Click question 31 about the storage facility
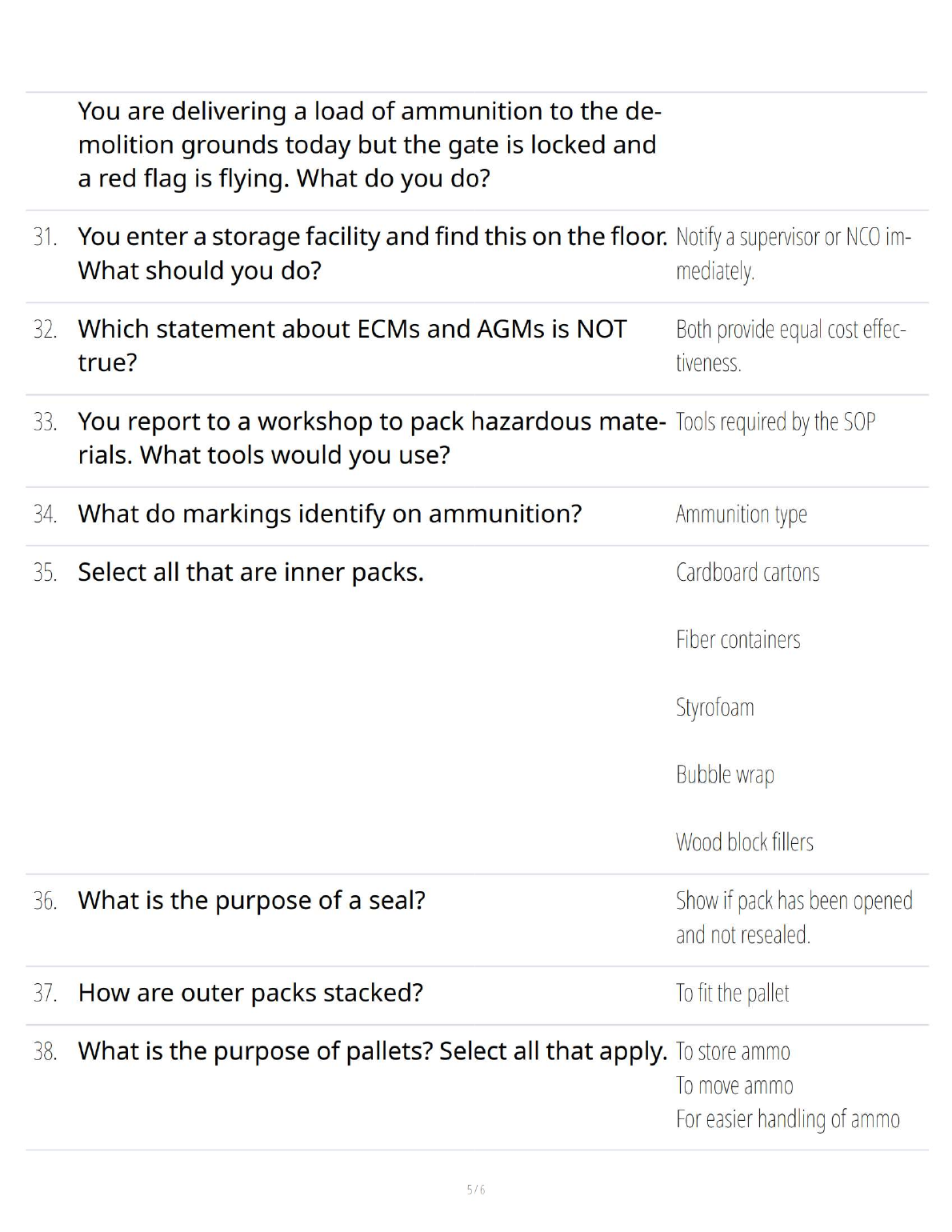 click(372, 253)
